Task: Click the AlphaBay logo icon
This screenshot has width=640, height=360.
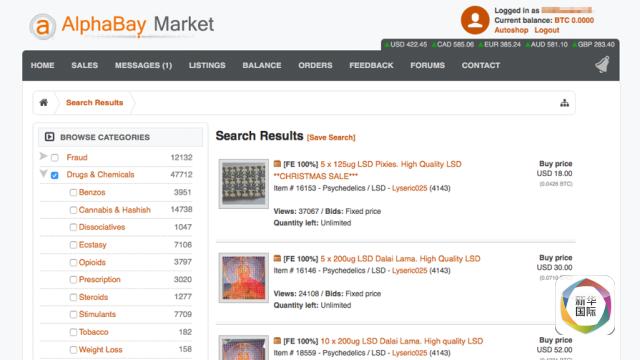Action: (42, 27)
